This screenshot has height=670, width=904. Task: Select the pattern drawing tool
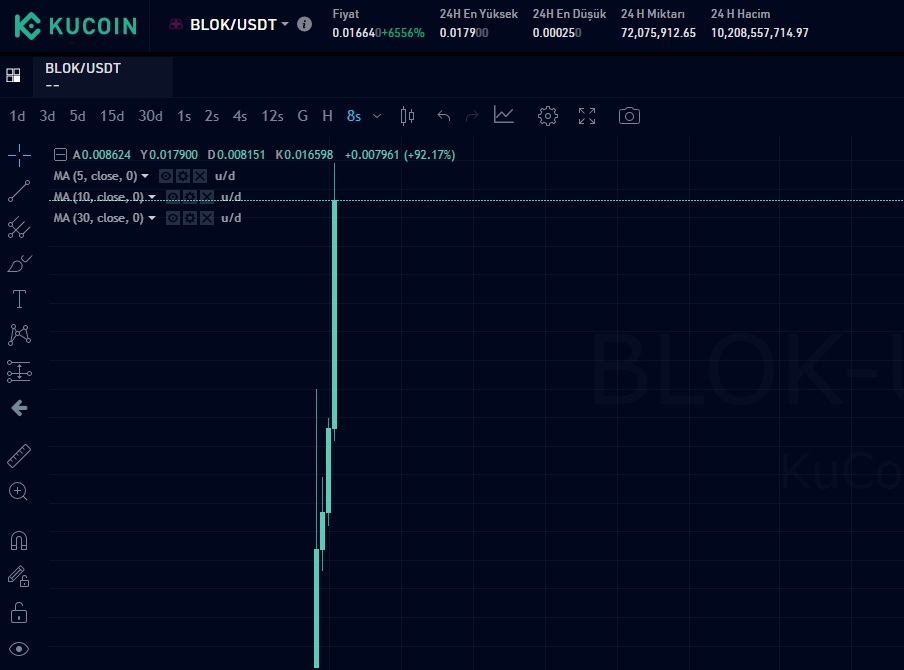(x=19, y=334)
